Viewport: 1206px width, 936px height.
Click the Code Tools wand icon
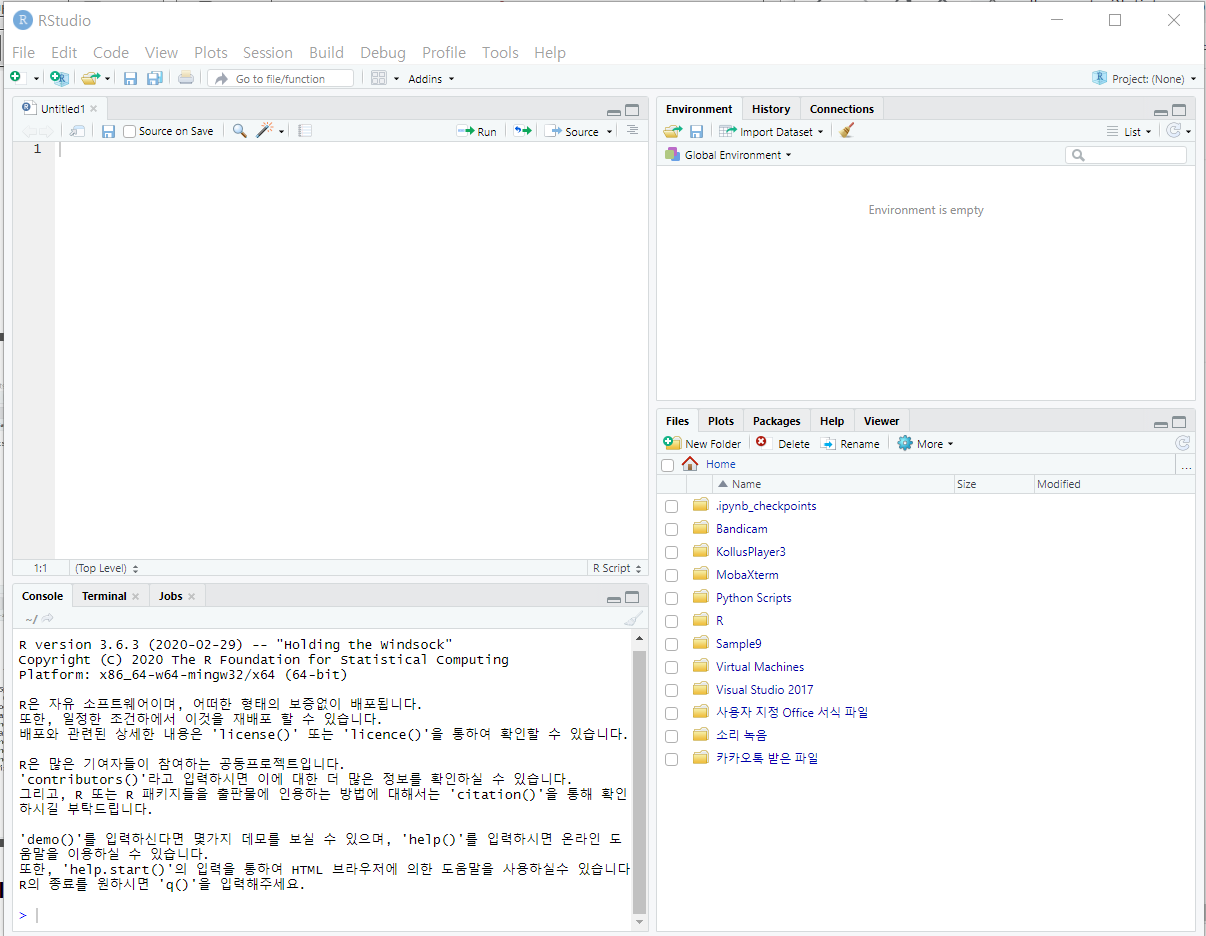pos(265,131)
